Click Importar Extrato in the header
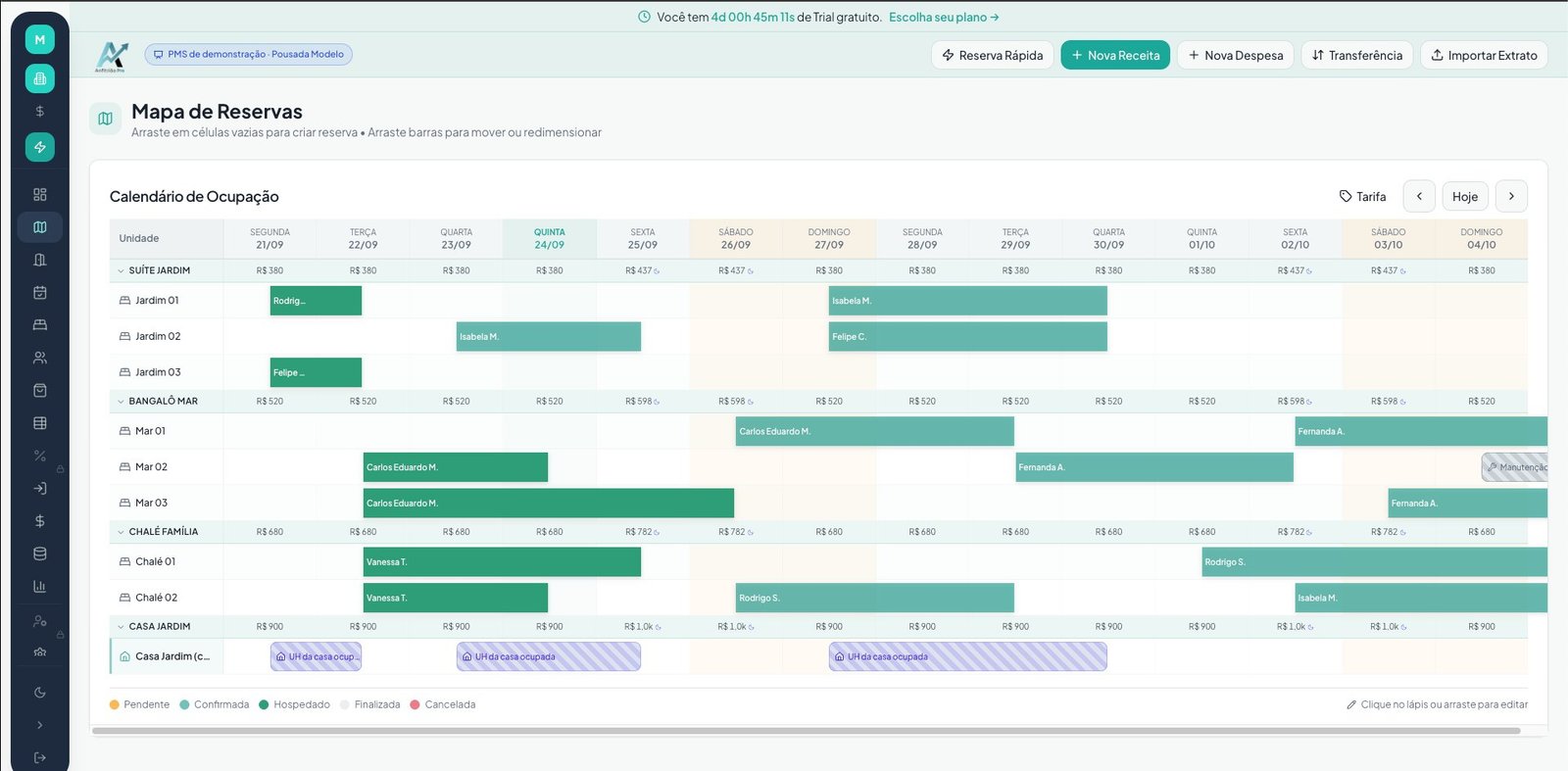 1484,55
